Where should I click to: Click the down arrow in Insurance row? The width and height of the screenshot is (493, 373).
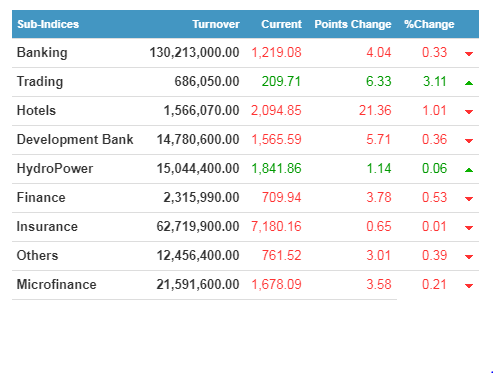click(469, 228)
